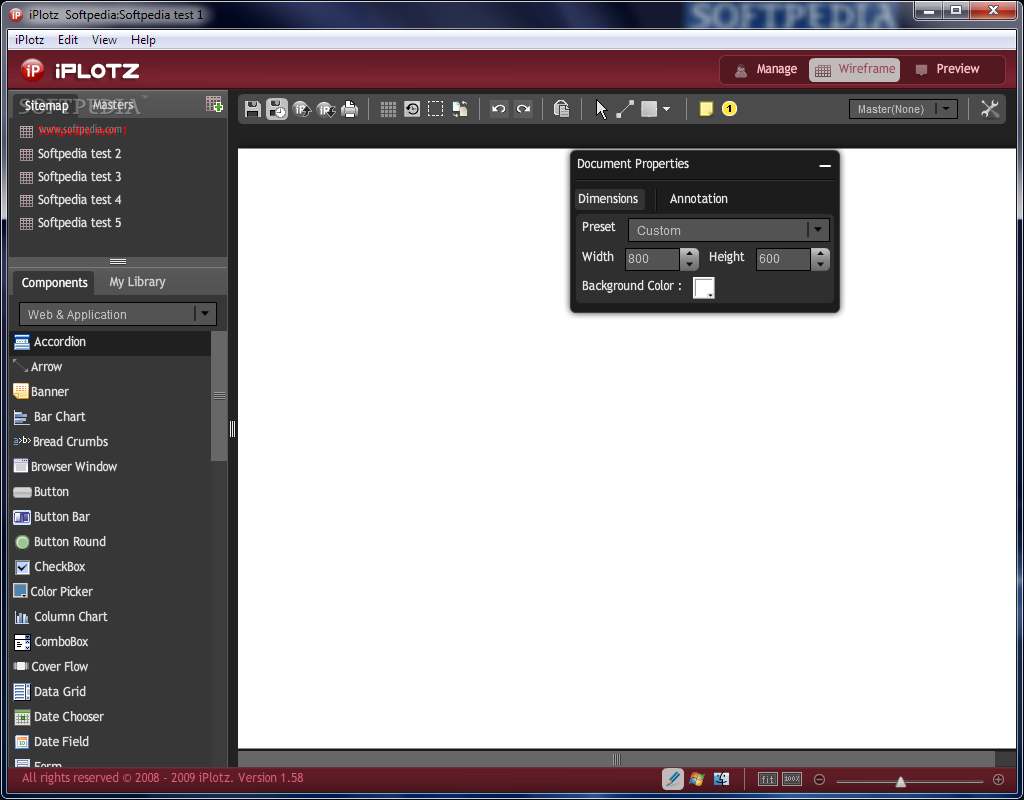Image resolution: width=1024 pixels, height=800 pixels.
Task: Switch to Manage mode
Action: pyautogui.click(x=766, y=69)
